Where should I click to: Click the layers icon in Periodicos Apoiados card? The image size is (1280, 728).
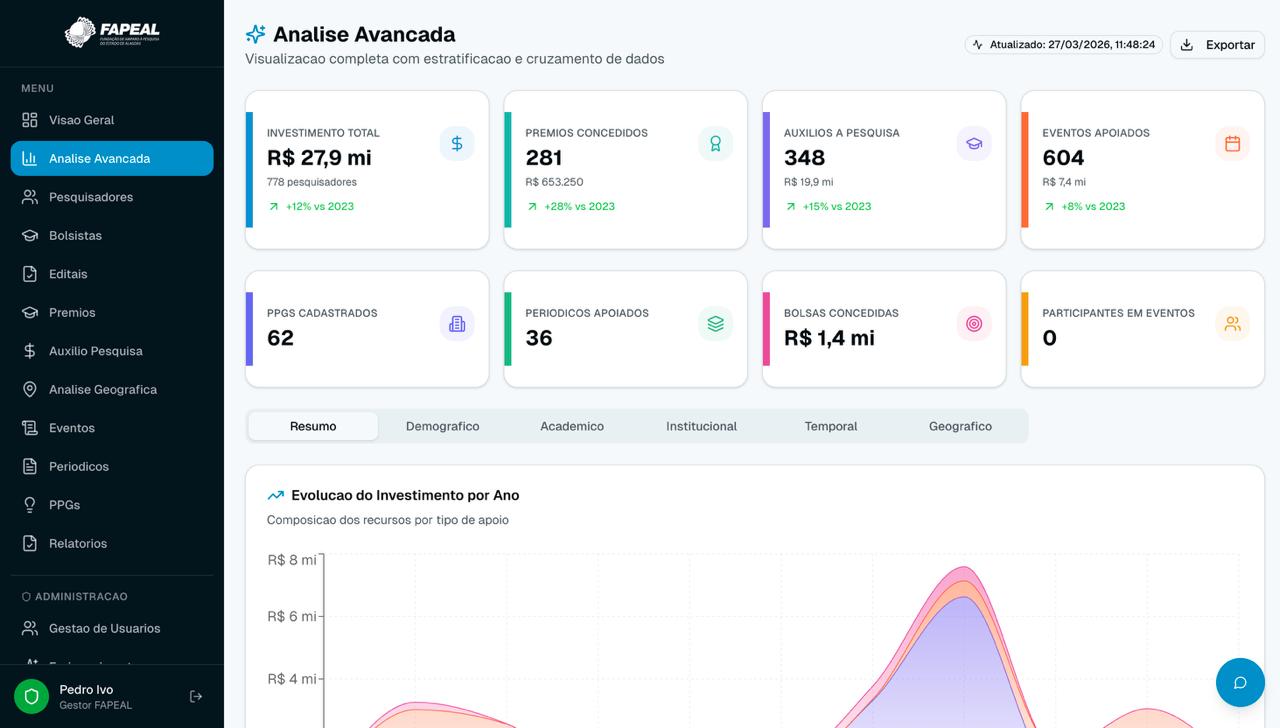pos(715,324)
